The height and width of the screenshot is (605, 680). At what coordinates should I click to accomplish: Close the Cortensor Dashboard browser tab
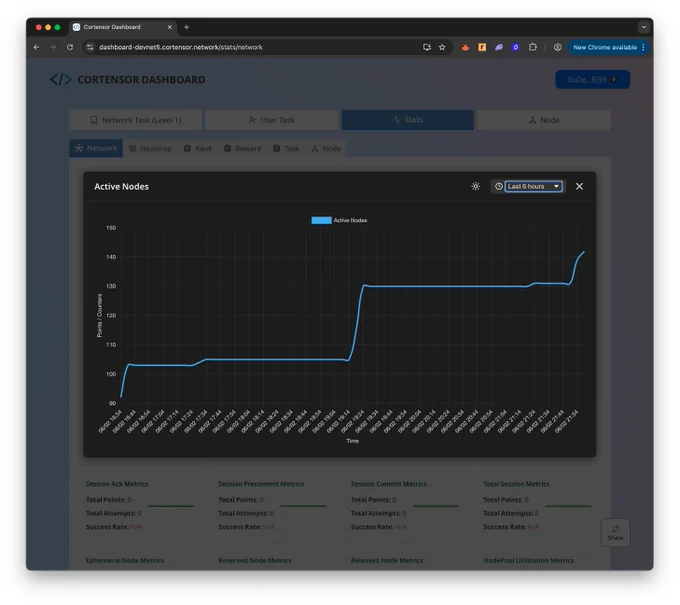(170, 27)
